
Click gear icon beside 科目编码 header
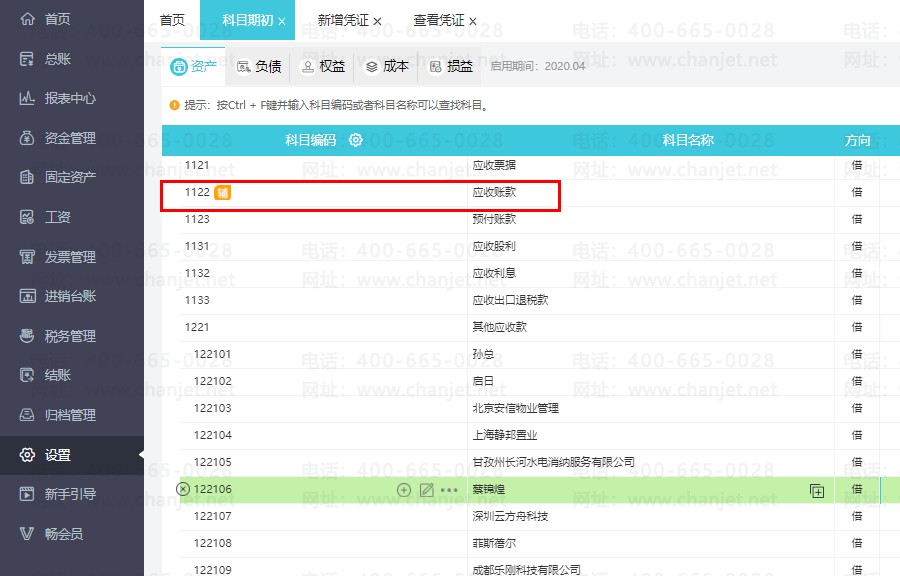click(x=356, y=140)
